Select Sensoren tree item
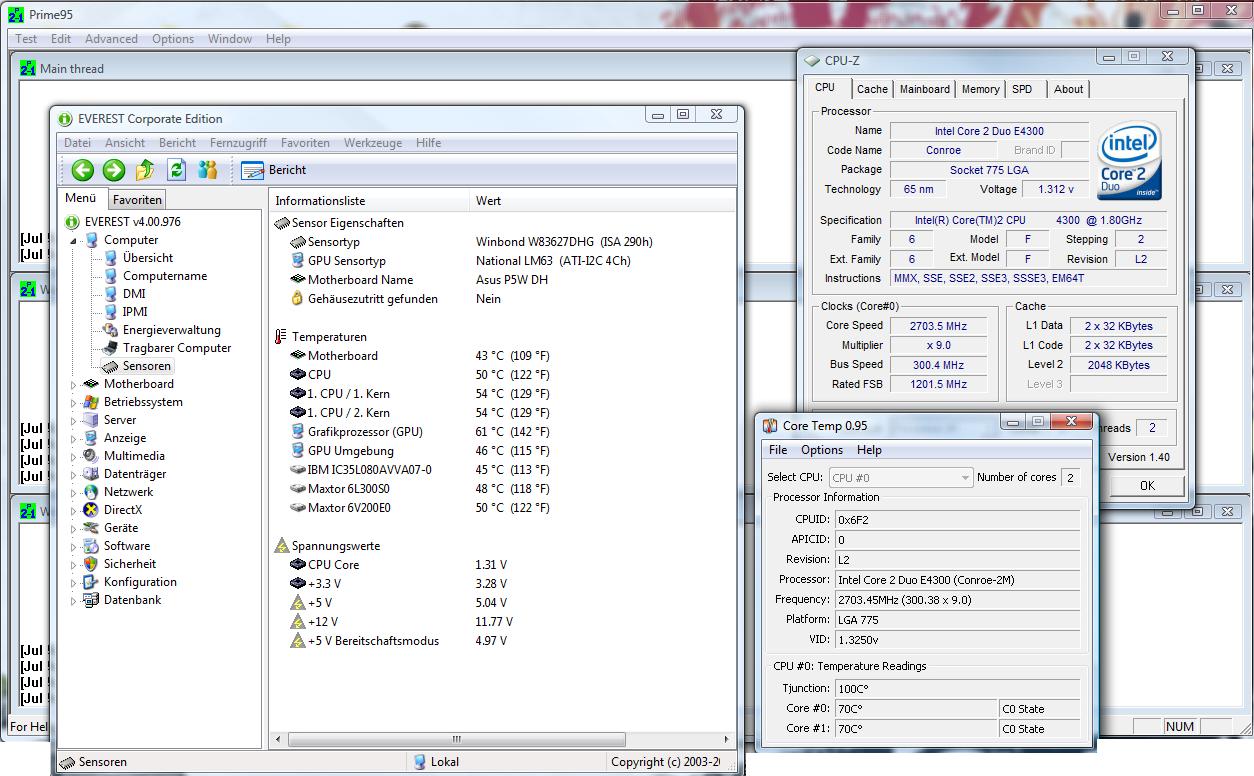The image size is (1254, 776). pyautogui.click(x=147, y=366)
